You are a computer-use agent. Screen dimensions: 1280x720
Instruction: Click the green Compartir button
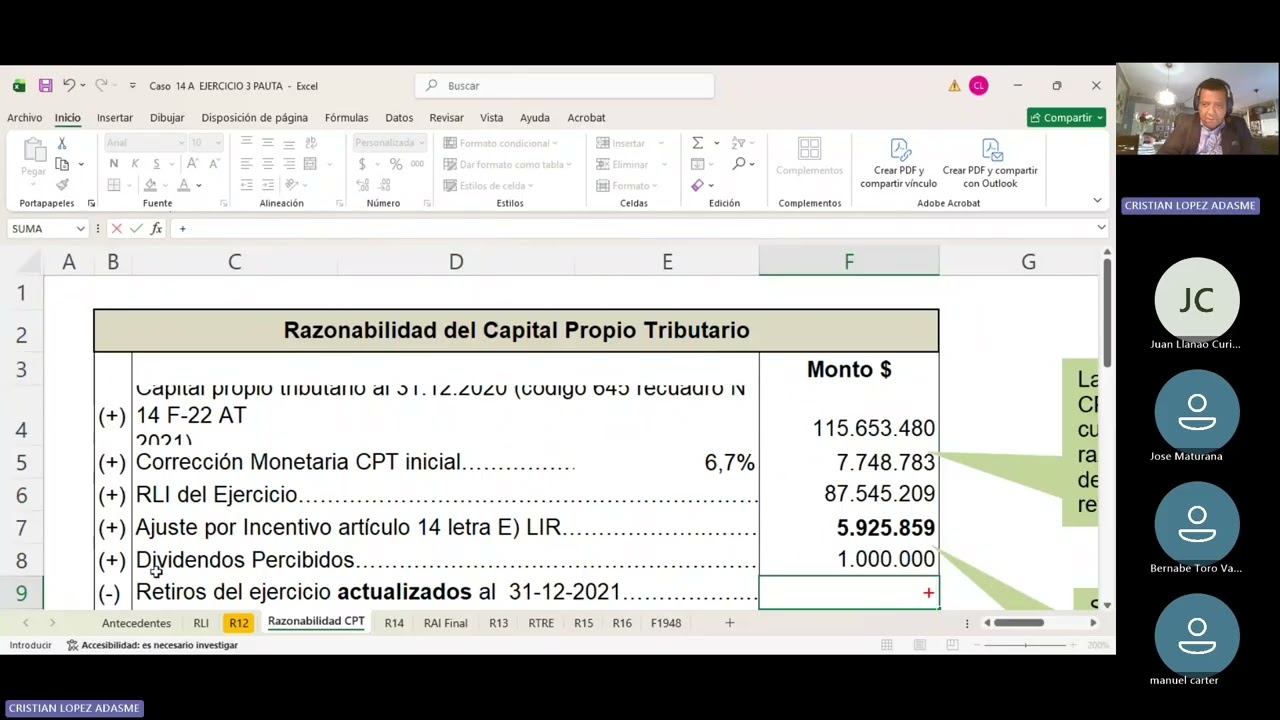(1066, 118)
